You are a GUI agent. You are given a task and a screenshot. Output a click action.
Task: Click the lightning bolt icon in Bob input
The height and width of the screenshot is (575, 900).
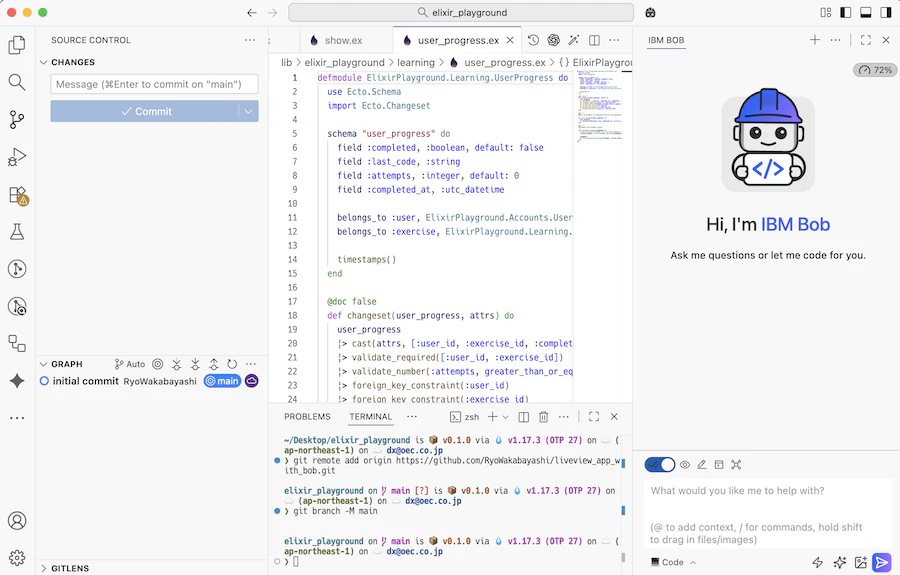817,562
